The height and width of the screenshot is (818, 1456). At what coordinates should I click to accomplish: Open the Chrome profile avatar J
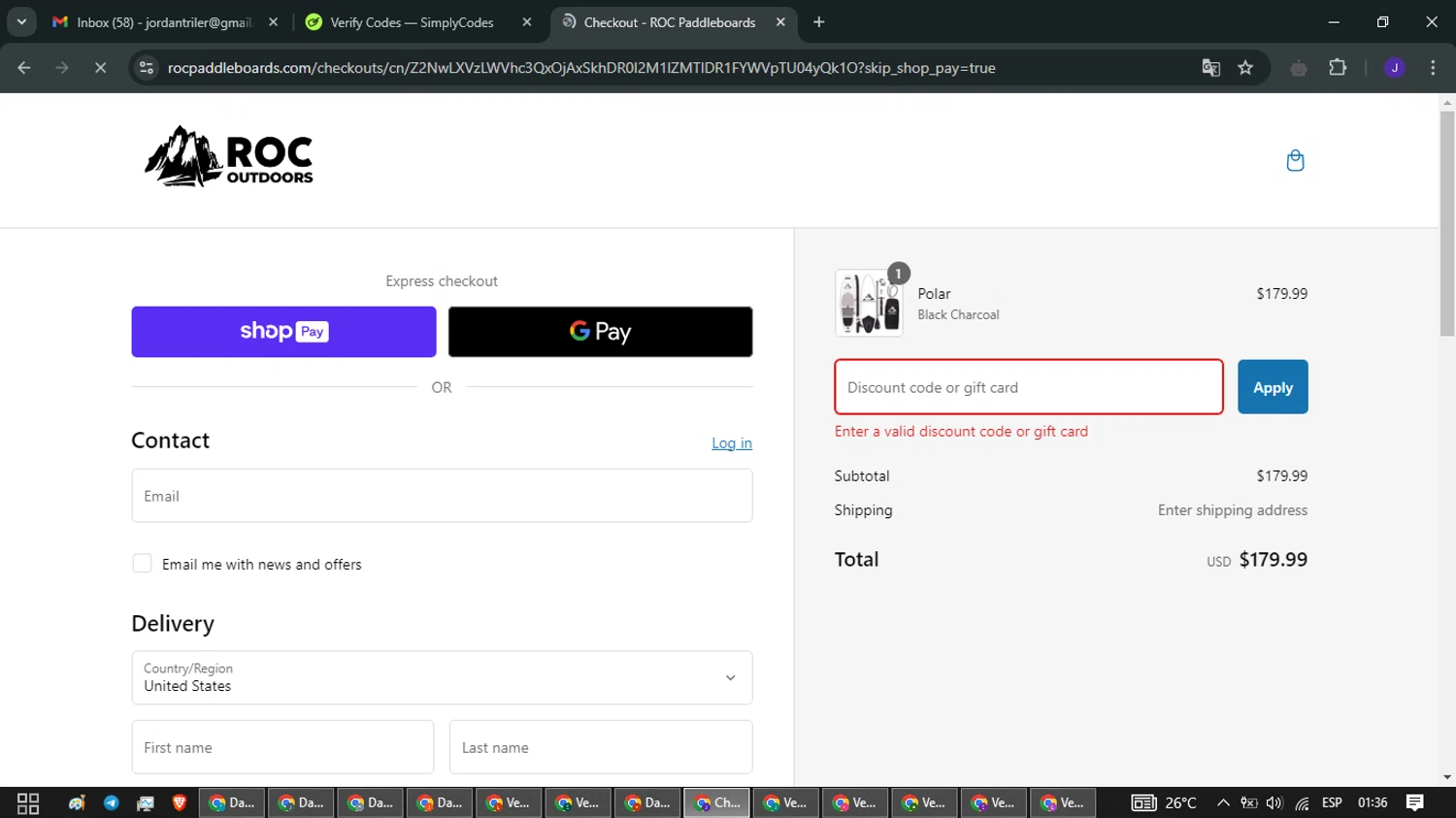(1394, 68)
